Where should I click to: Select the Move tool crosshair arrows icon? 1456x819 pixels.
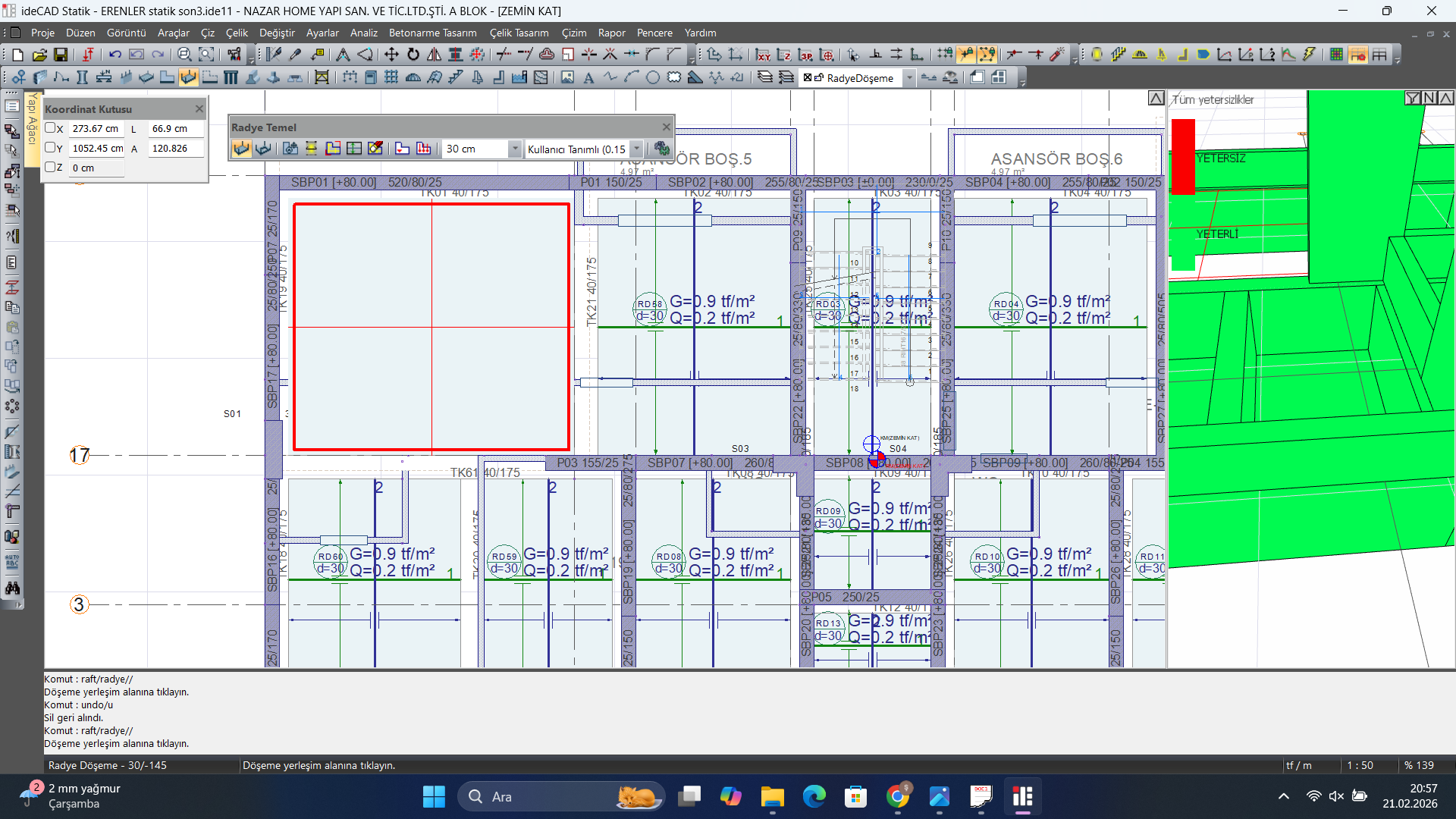tap(391, 55)
